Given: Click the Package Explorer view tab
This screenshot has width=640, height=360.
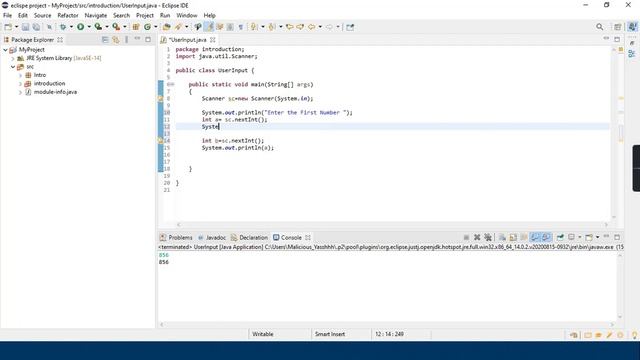Looking at the screenshot, I should [x=33, y=40].
